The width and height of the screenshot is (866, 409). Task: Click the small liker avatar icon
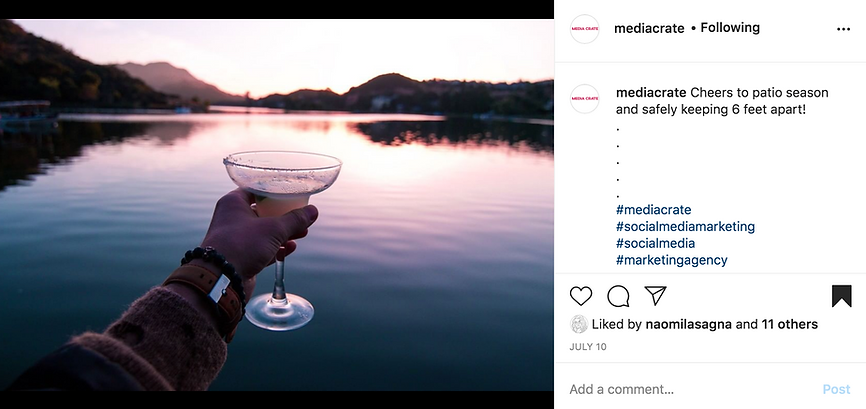(x=579, y=324)
